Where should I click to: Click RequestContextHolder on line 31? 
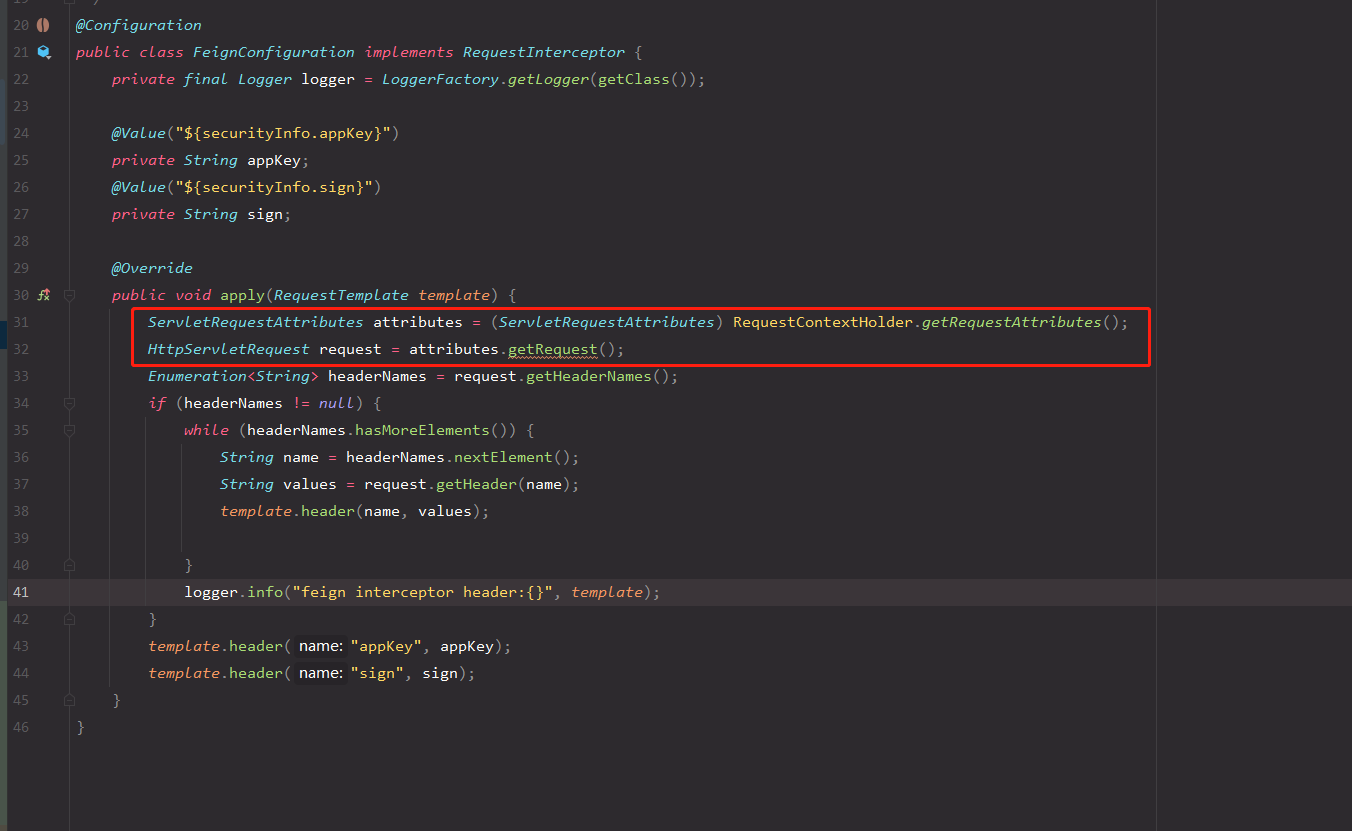[823, 322]
